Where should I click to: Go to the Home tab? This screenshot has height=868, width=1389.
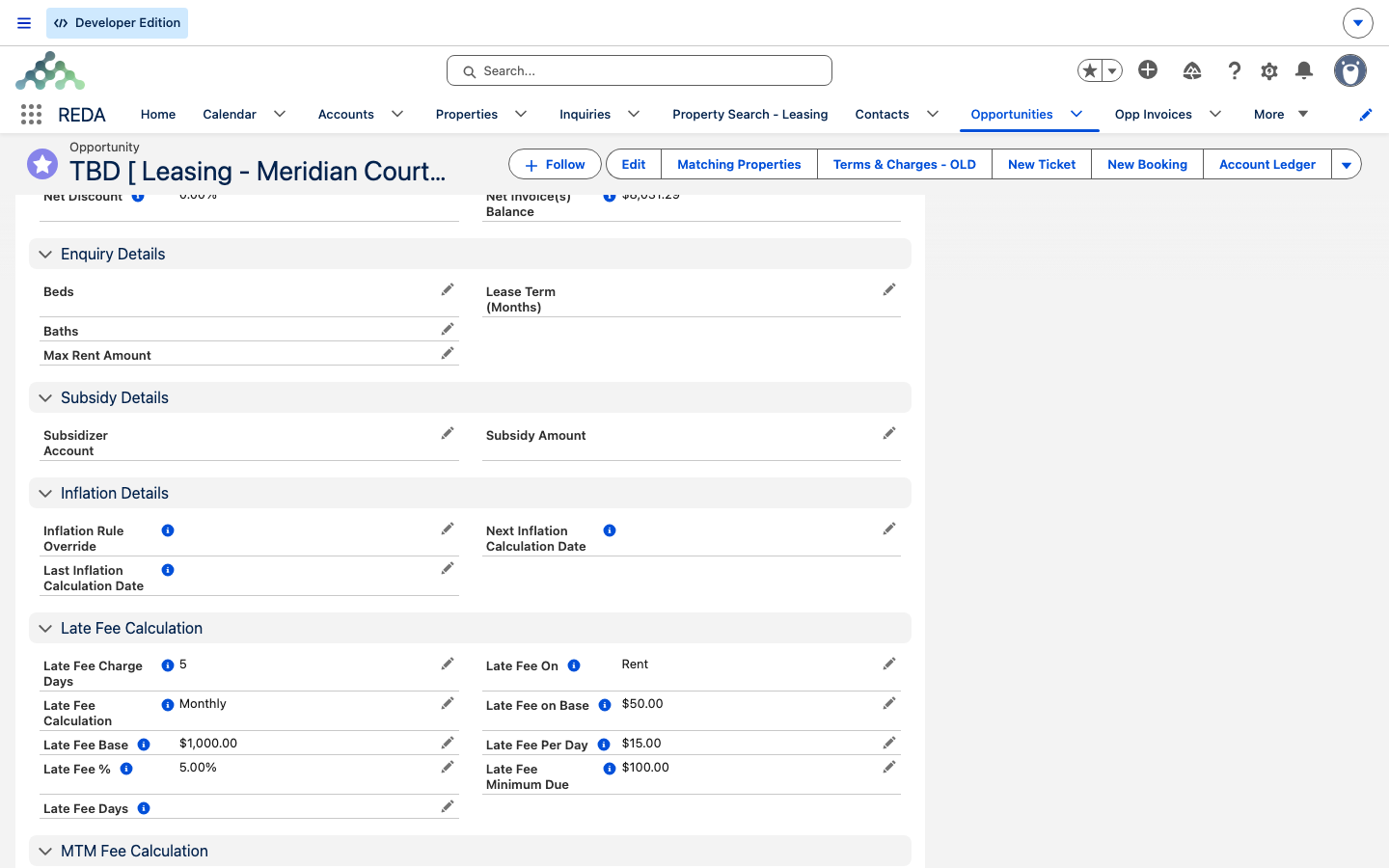(158, 115)
